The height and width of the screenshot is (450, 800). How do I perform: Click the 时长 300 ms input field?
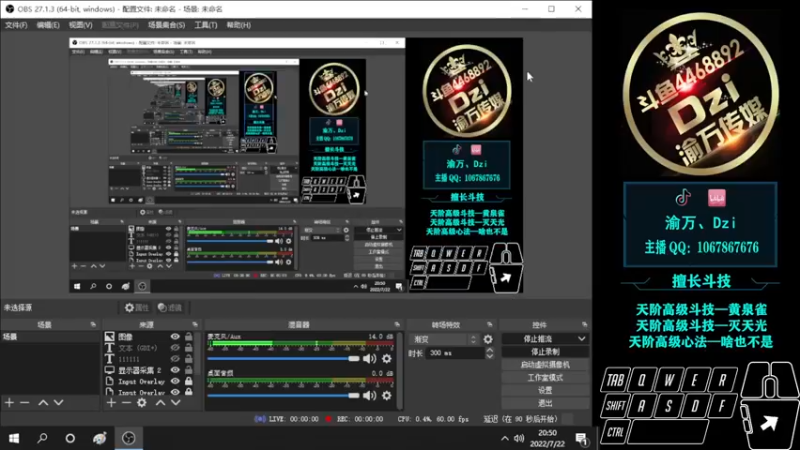[x=454, y=353]
